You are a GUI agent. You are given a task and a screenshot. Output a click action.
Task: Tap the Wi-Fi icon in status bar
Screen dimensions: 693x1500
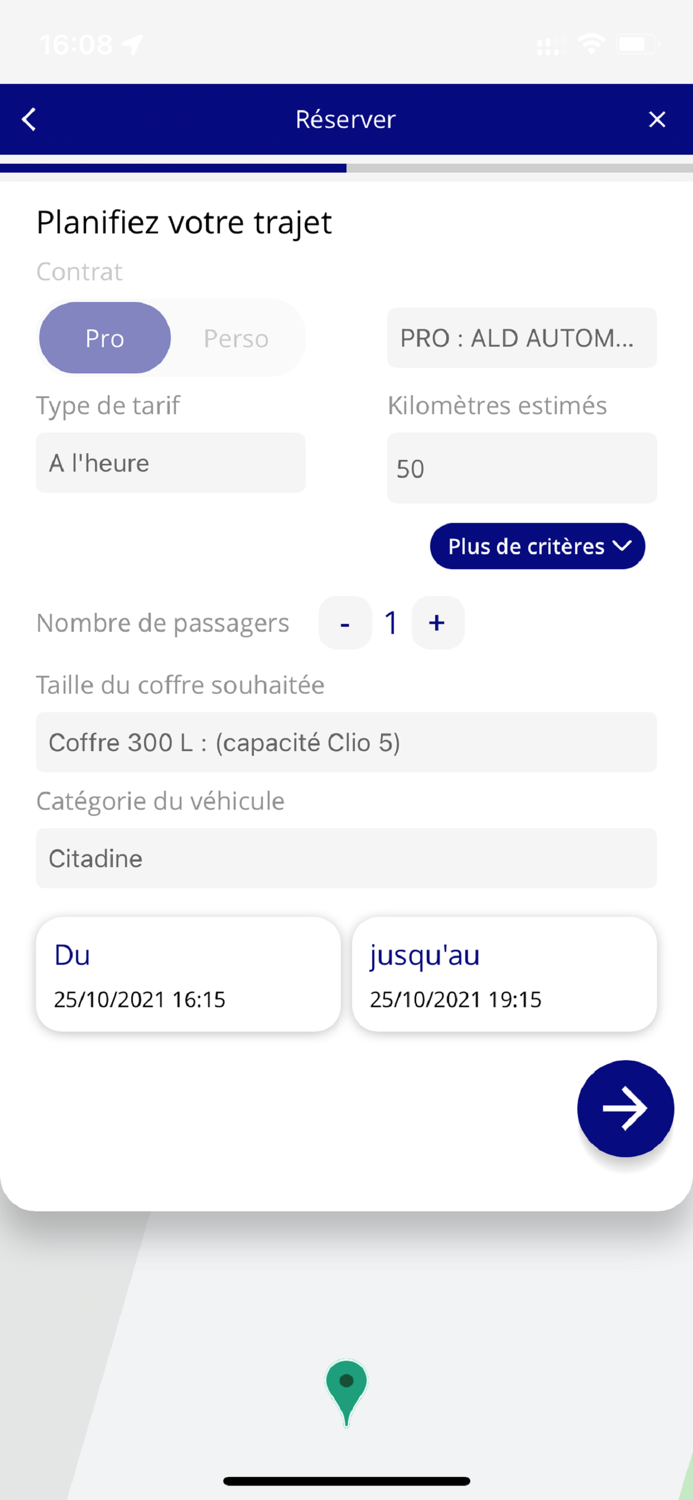coord(590,43)
